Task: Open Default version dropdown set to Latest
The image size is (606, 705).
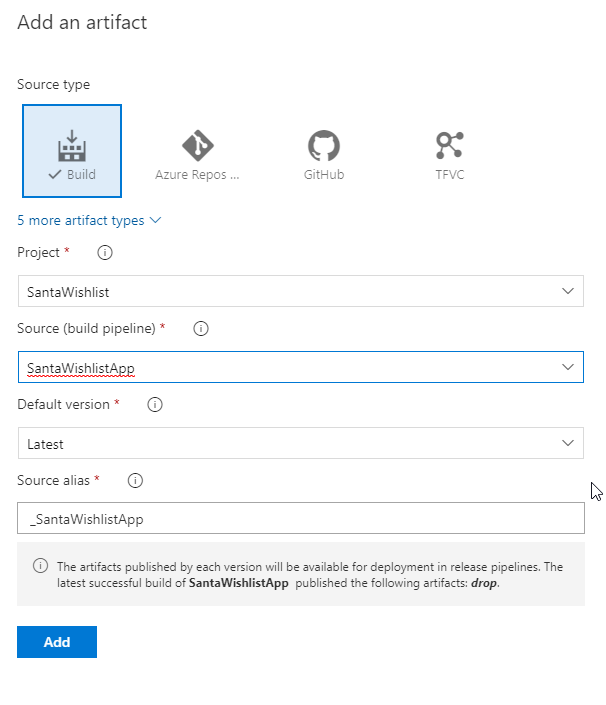Action: tap(301, 443)
